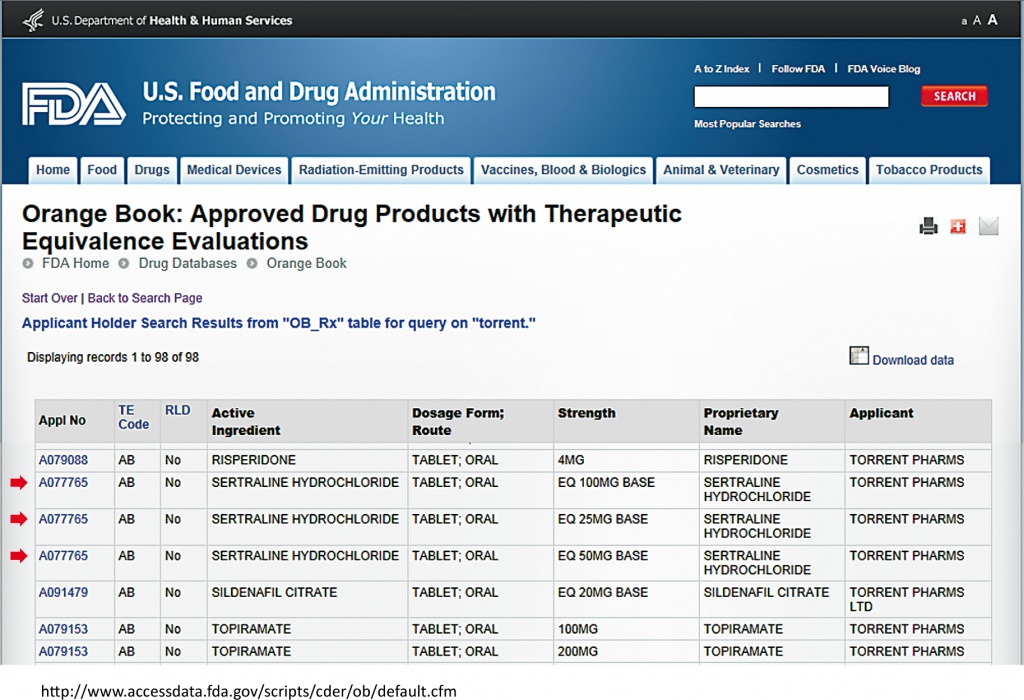Go to FDA Home breadcrumb
Screen dimensions: 1024x700
coord(75,263)
